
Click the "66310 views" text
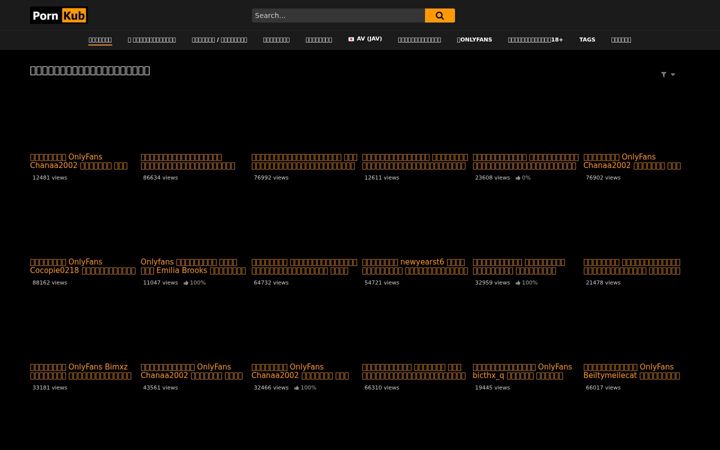point(382,388)
